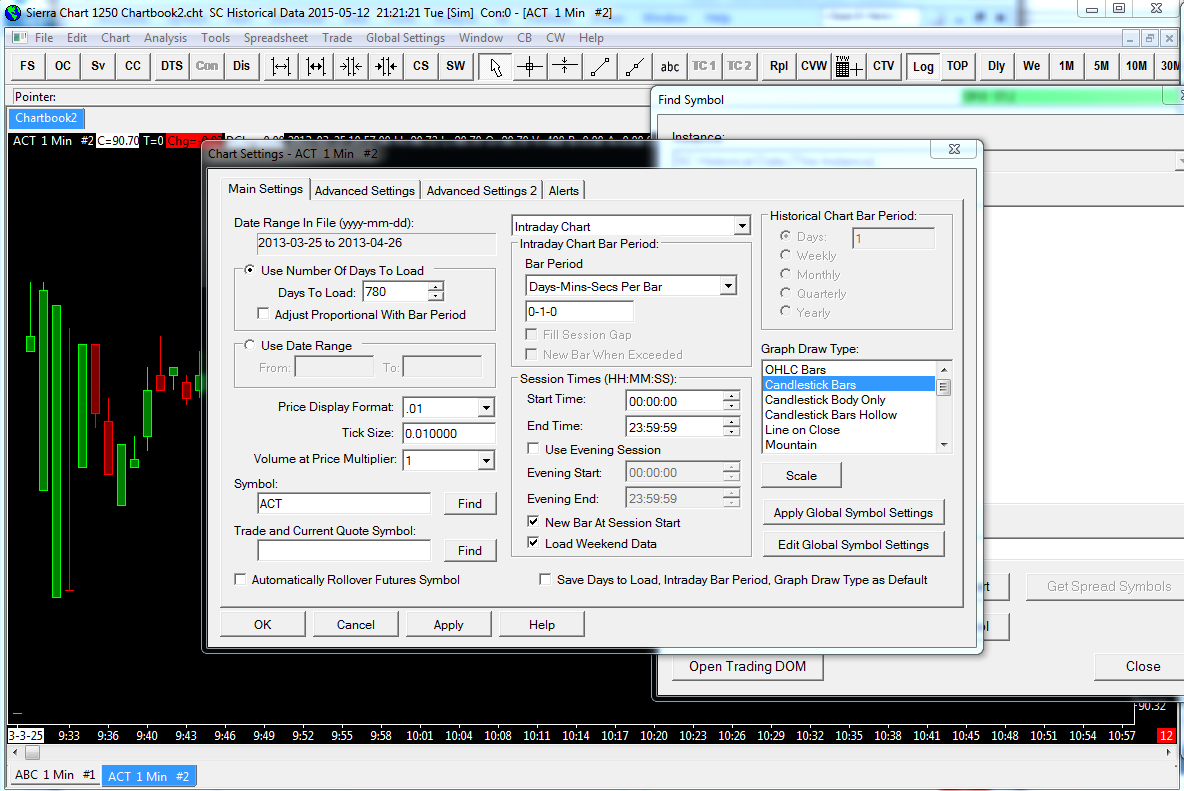Open the Intraday Chart type dropdown
This screenshot has height=791, width=1184.
point(741,226)
